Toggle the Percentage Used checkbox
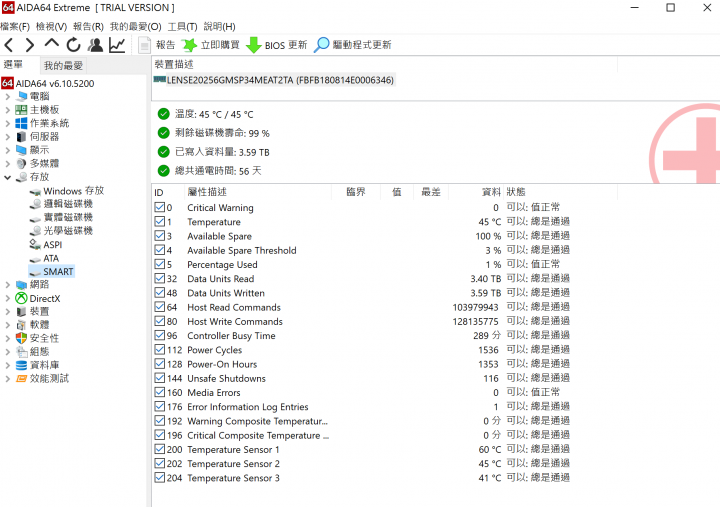 (160, 265)
